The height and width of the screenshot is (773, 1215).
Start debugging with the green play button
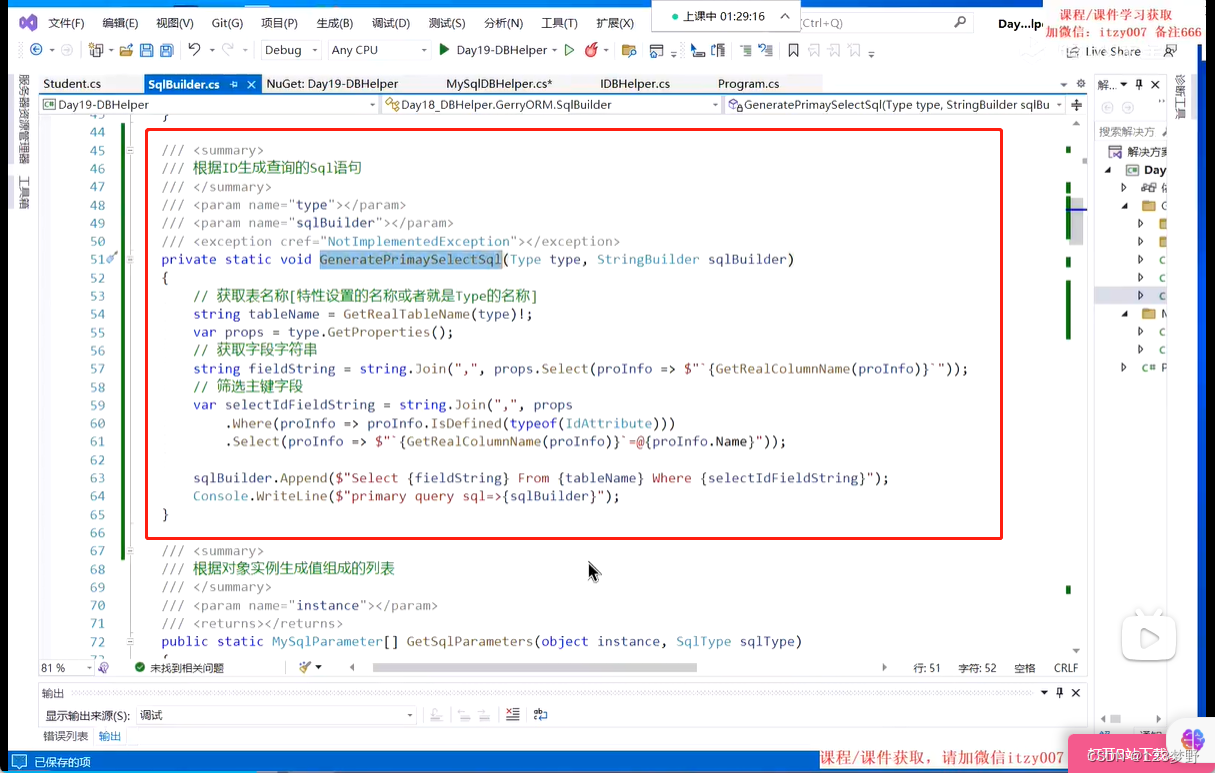[443, 52]
